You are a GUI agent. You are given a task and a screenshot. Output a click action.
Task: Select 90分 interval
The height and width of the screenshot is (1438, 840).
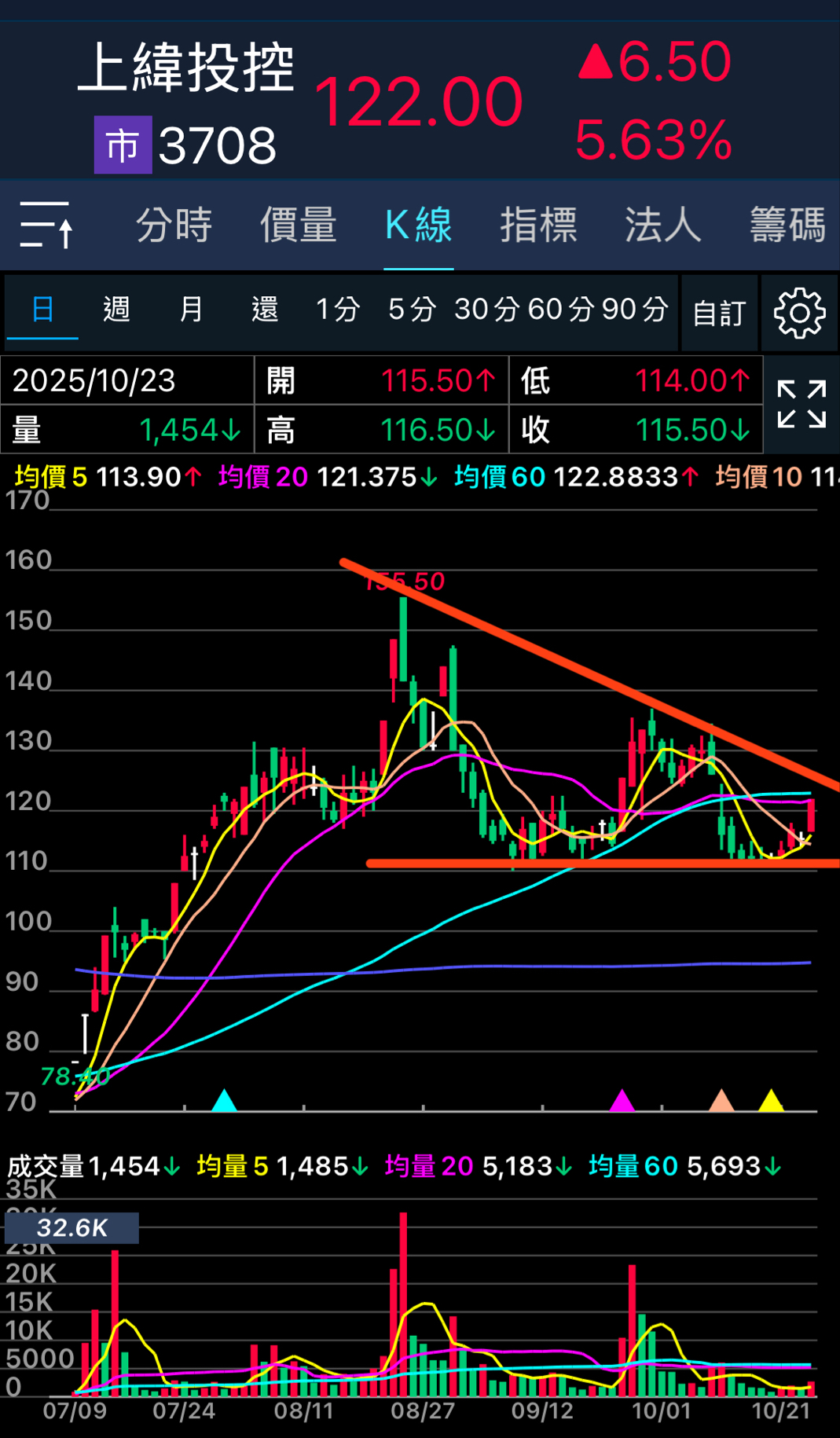[x=635, y=310]
